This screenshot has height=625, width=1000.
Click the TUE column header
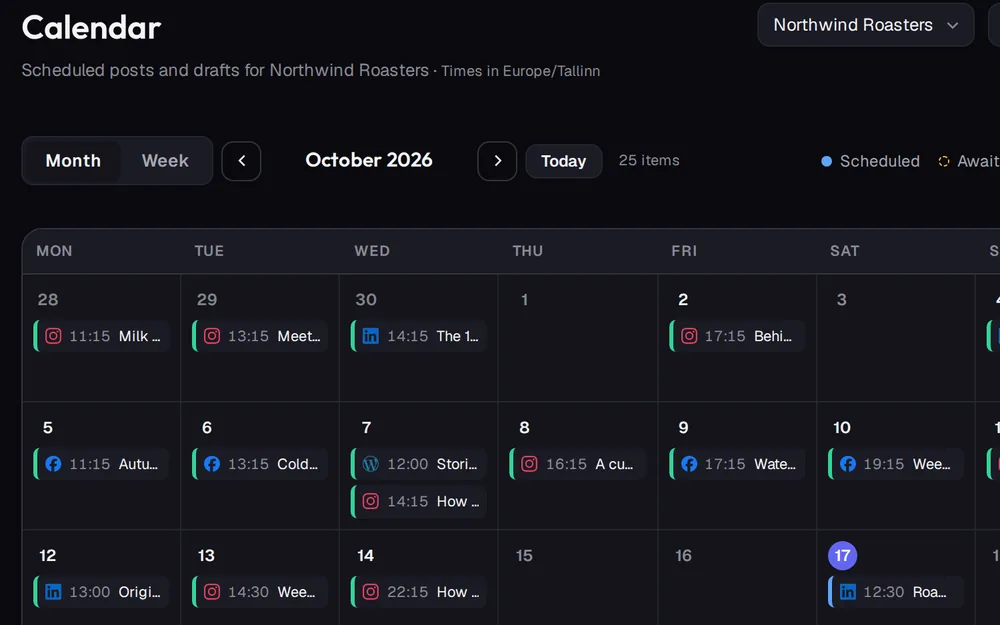pyautogui.click(x=209, y=251)
